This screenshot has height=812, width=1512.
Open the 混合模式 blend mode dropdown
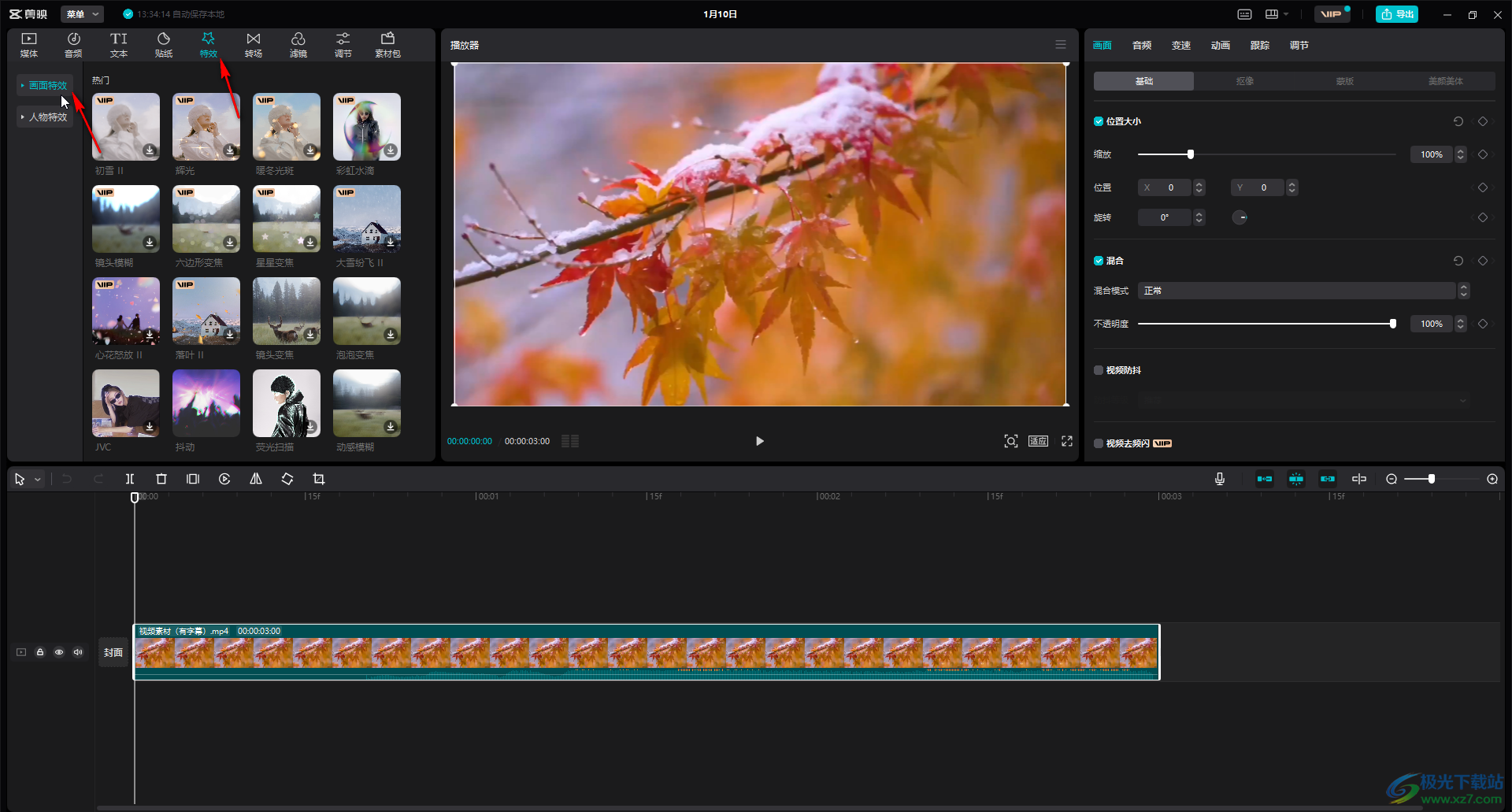[x=1304, y=291]
